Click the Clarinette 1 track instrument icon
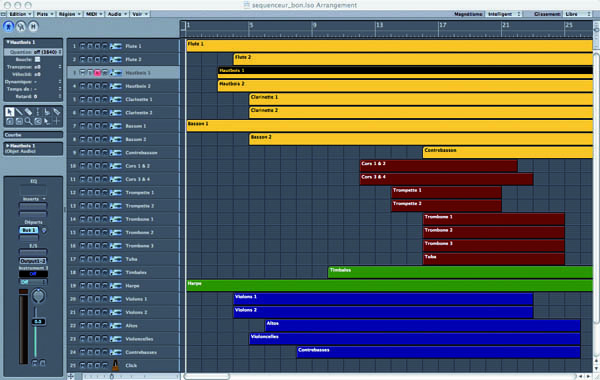The height and width of the screenshot is (380, 600). pos(116,99)
